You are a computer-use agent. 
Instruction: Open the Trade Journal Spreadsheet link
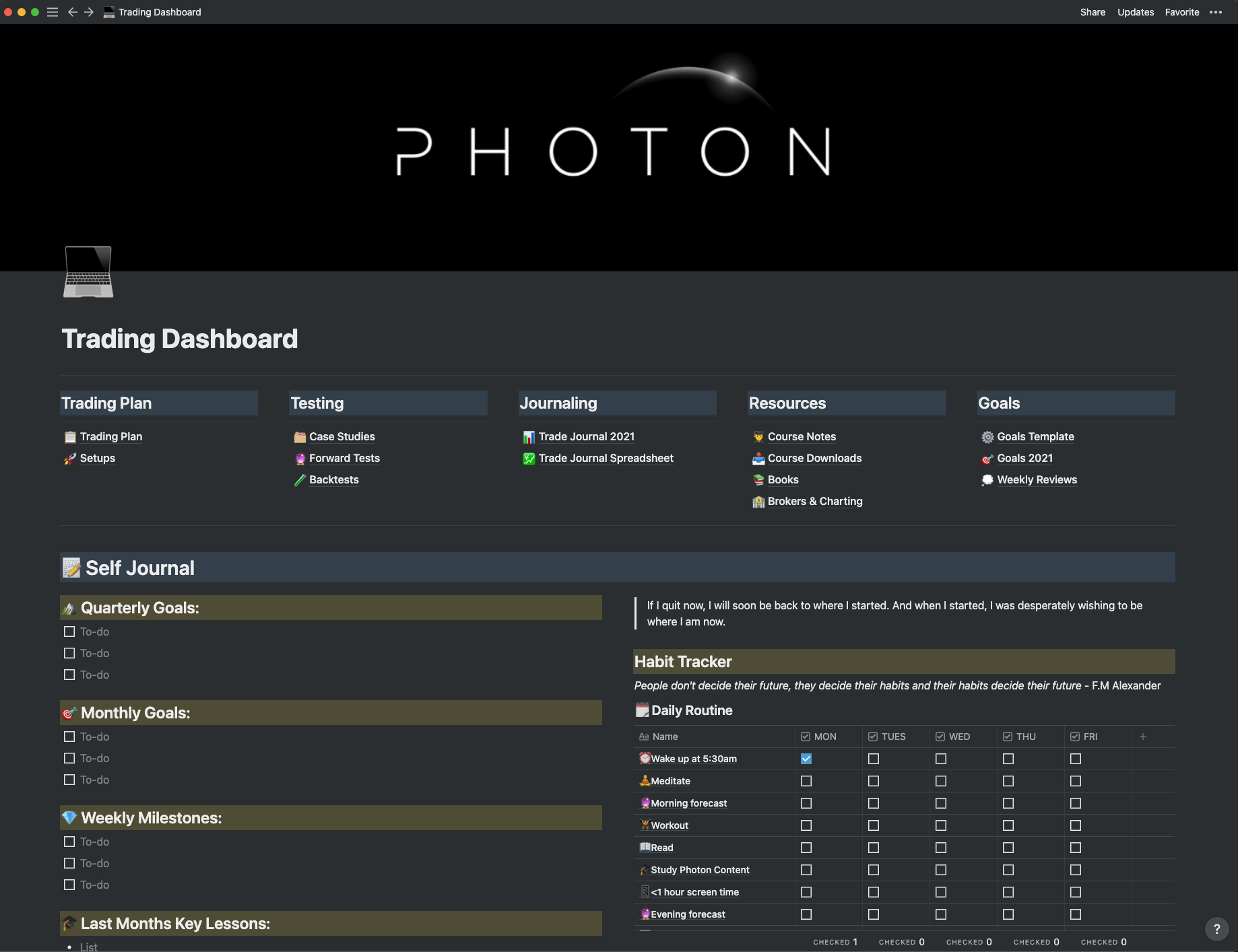(x=606, y=458)
